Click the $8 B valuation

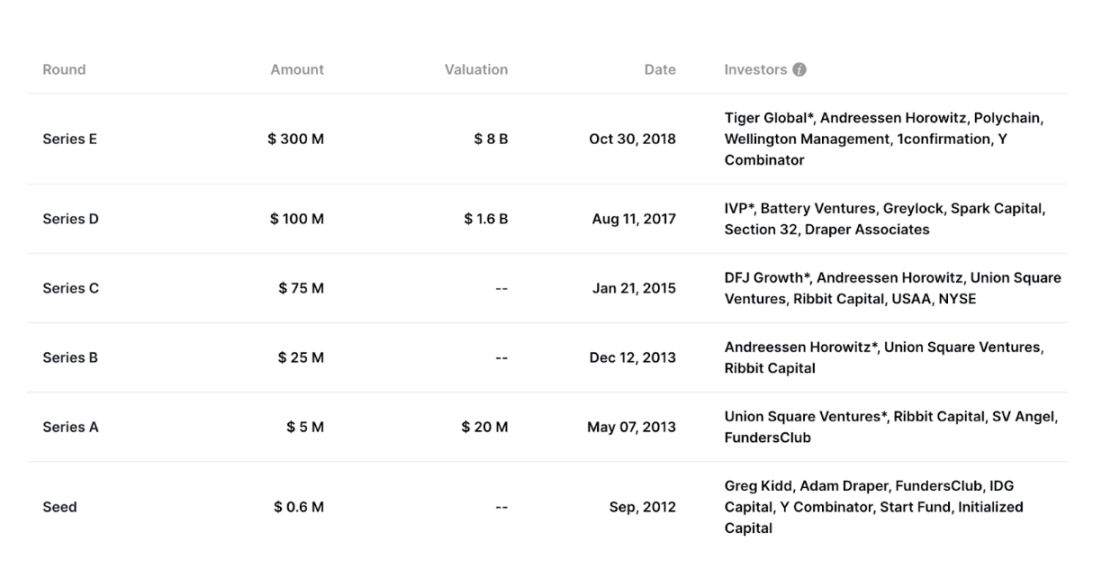(491, 139)
